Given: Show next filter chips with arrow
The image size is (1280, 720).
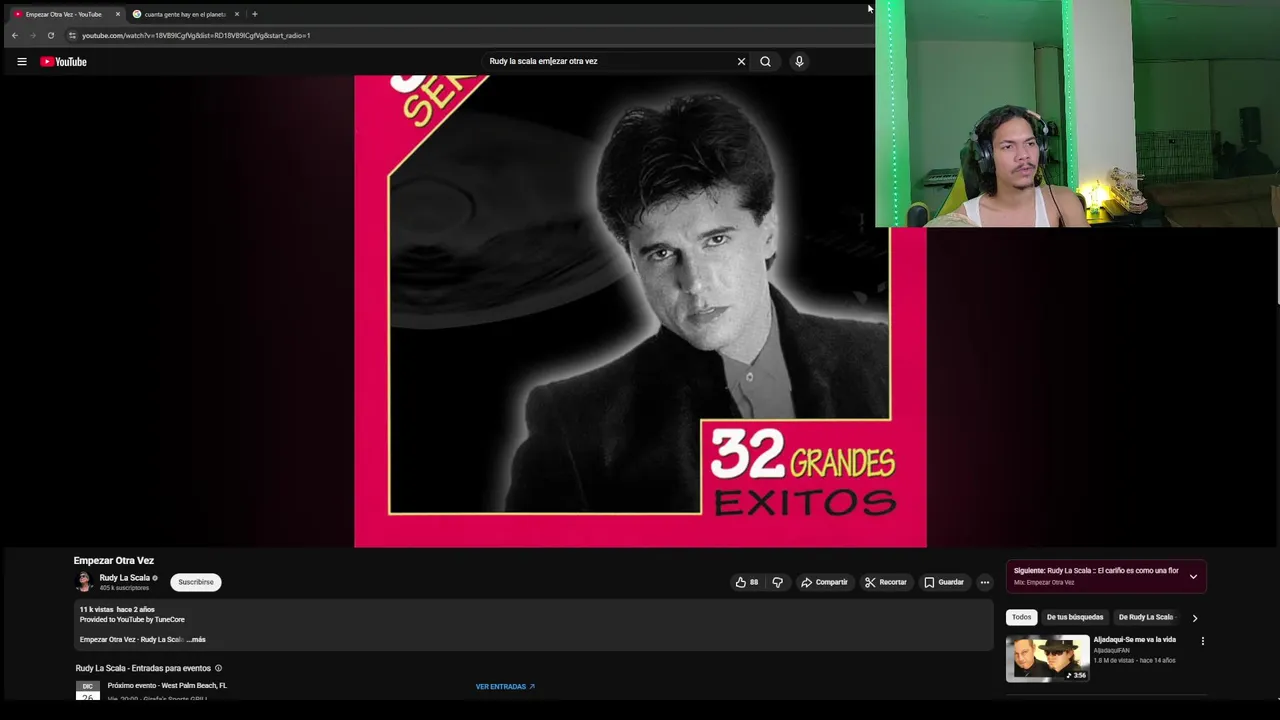Looking at the screenshot, I should tap(1194, 618).
